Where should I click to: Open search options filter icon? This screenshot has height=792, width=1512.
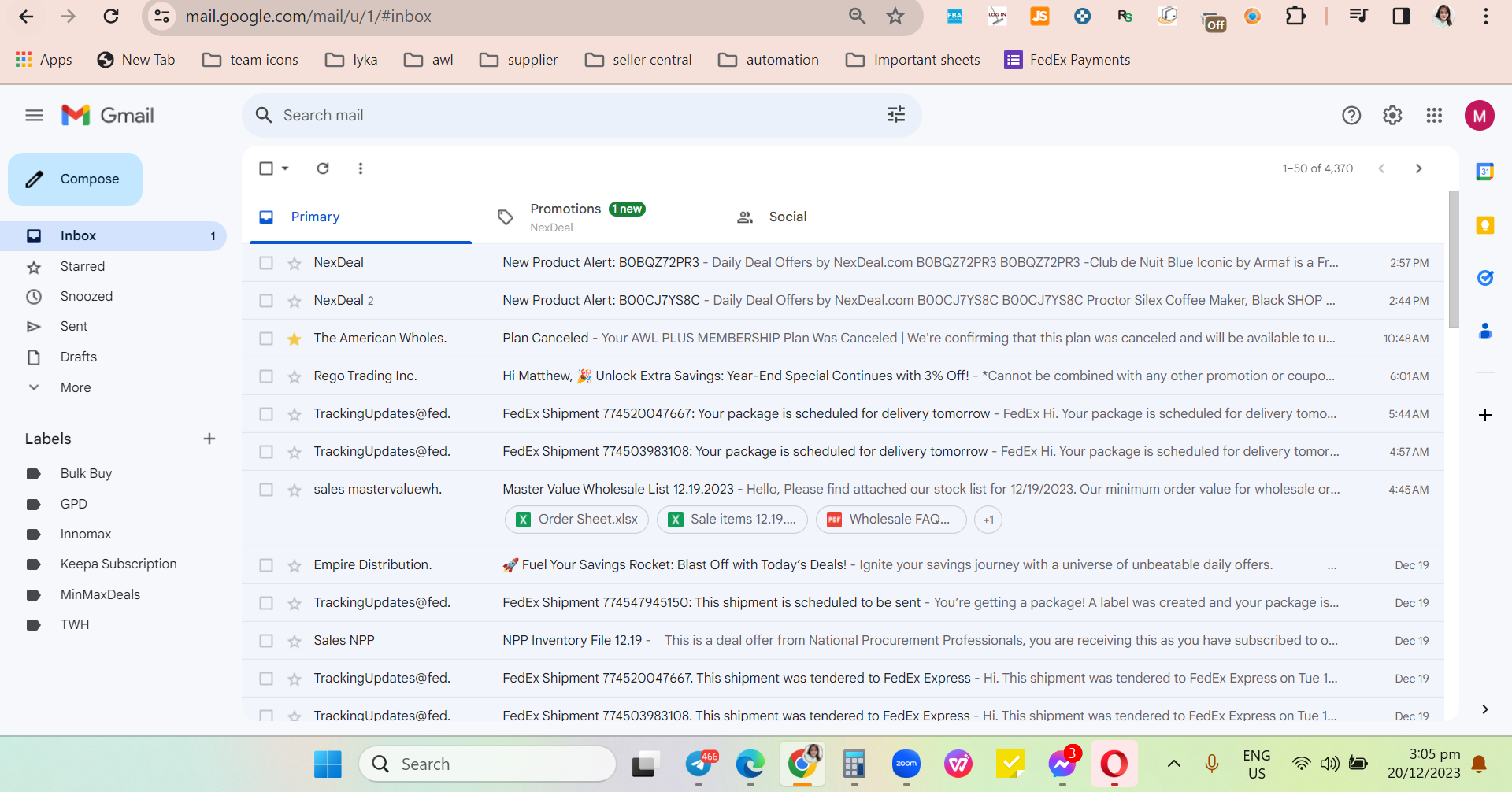pos(896,115)
